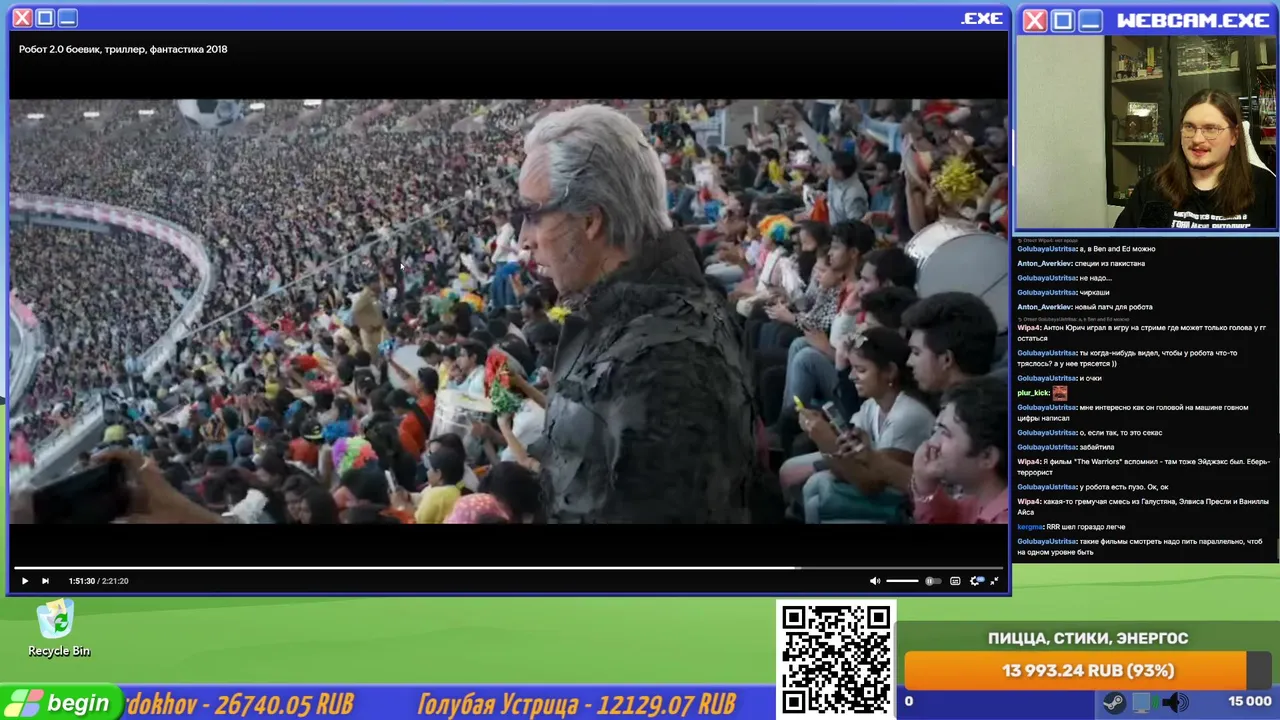Select chat message 'о, если так, то это секас'
The width and height of the screenshot is (1280, 720).
pyautogui.click(x=1121, y=433)
